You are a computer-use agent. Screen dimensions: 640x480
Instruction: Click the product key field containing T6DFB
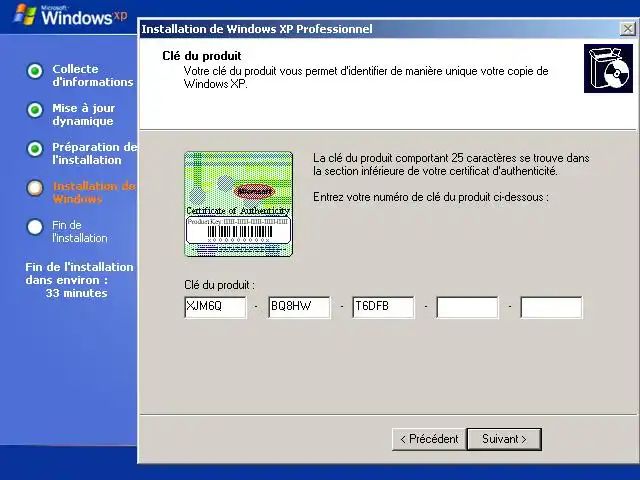coord(383,307)
